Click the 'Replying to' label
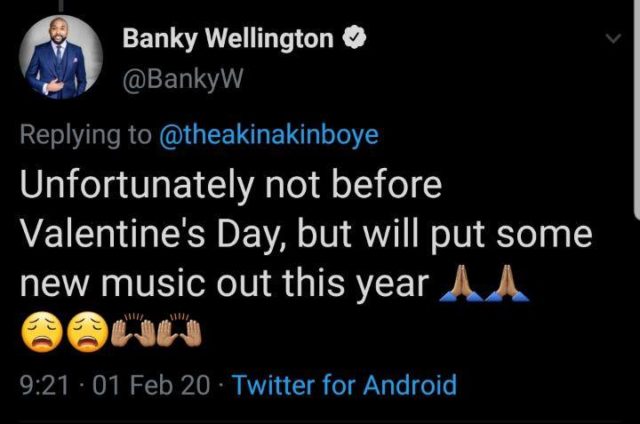 [x=85, y=135]
